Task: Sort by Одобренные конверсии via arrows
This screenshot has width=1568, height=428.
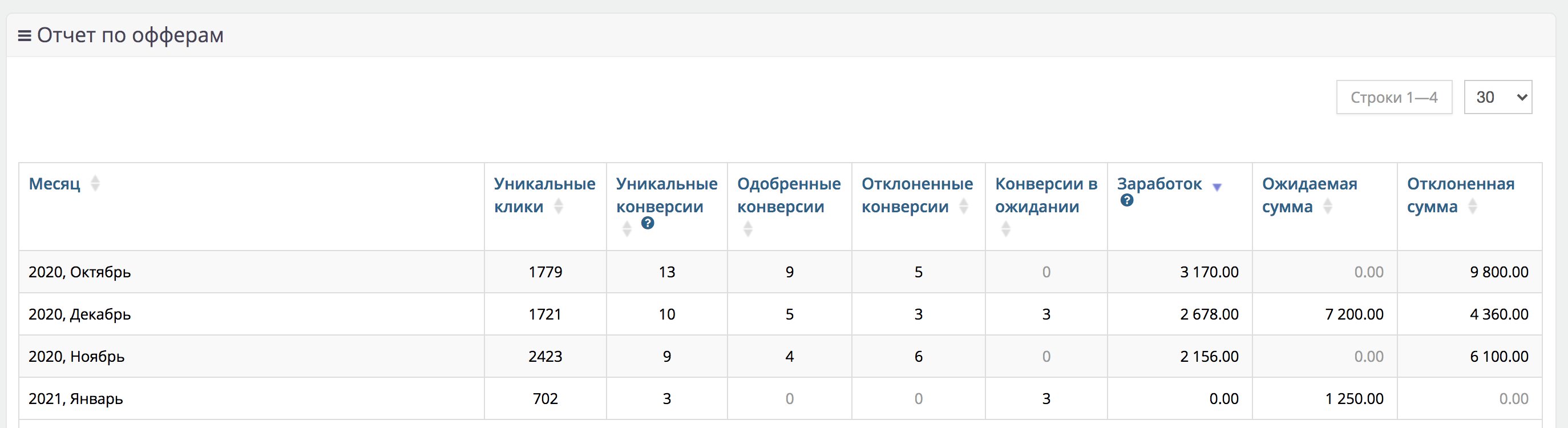Action: 748,229
